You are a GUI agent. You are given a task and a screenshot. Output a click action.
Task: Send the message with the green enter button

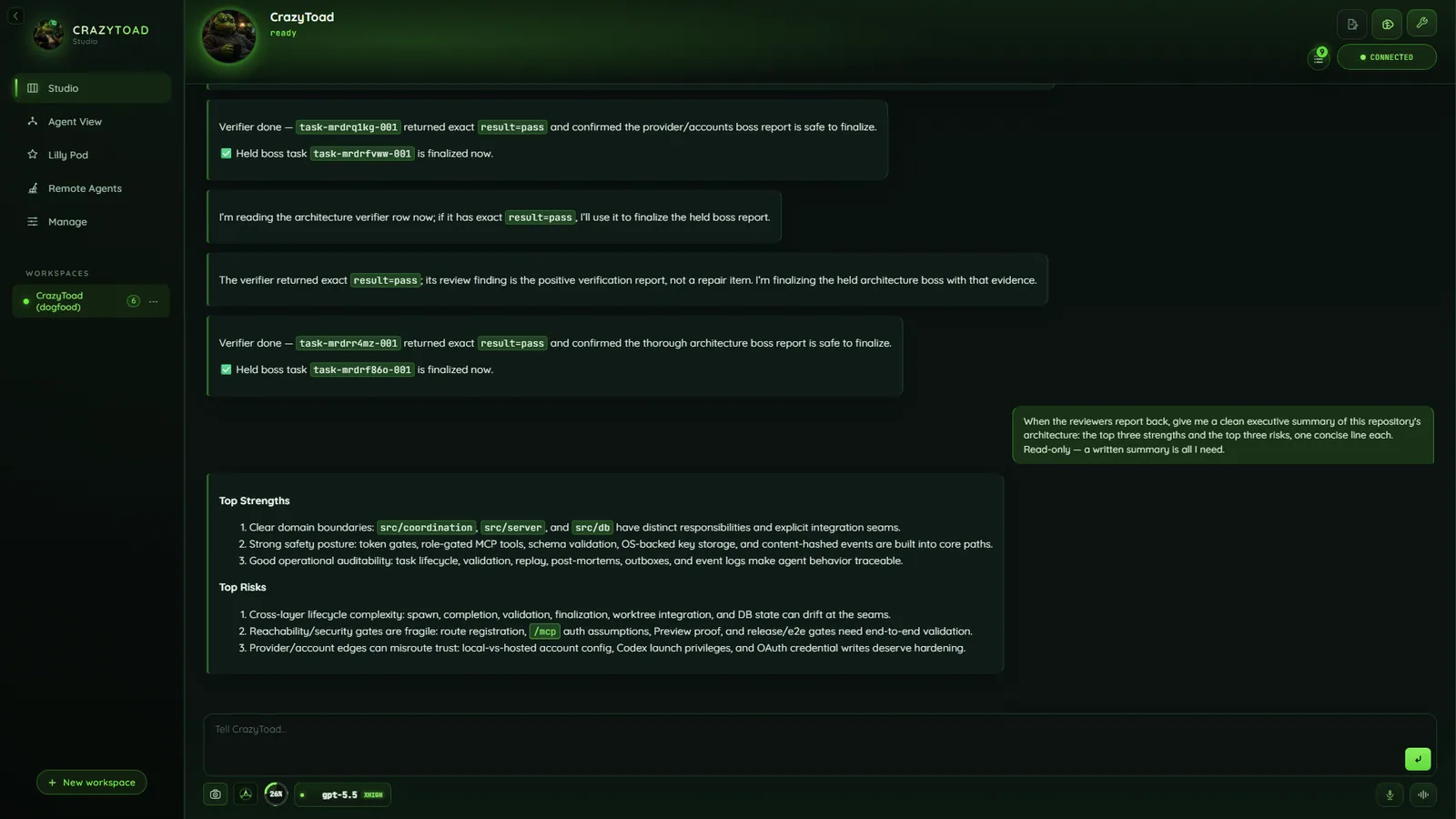(1417, 759)
